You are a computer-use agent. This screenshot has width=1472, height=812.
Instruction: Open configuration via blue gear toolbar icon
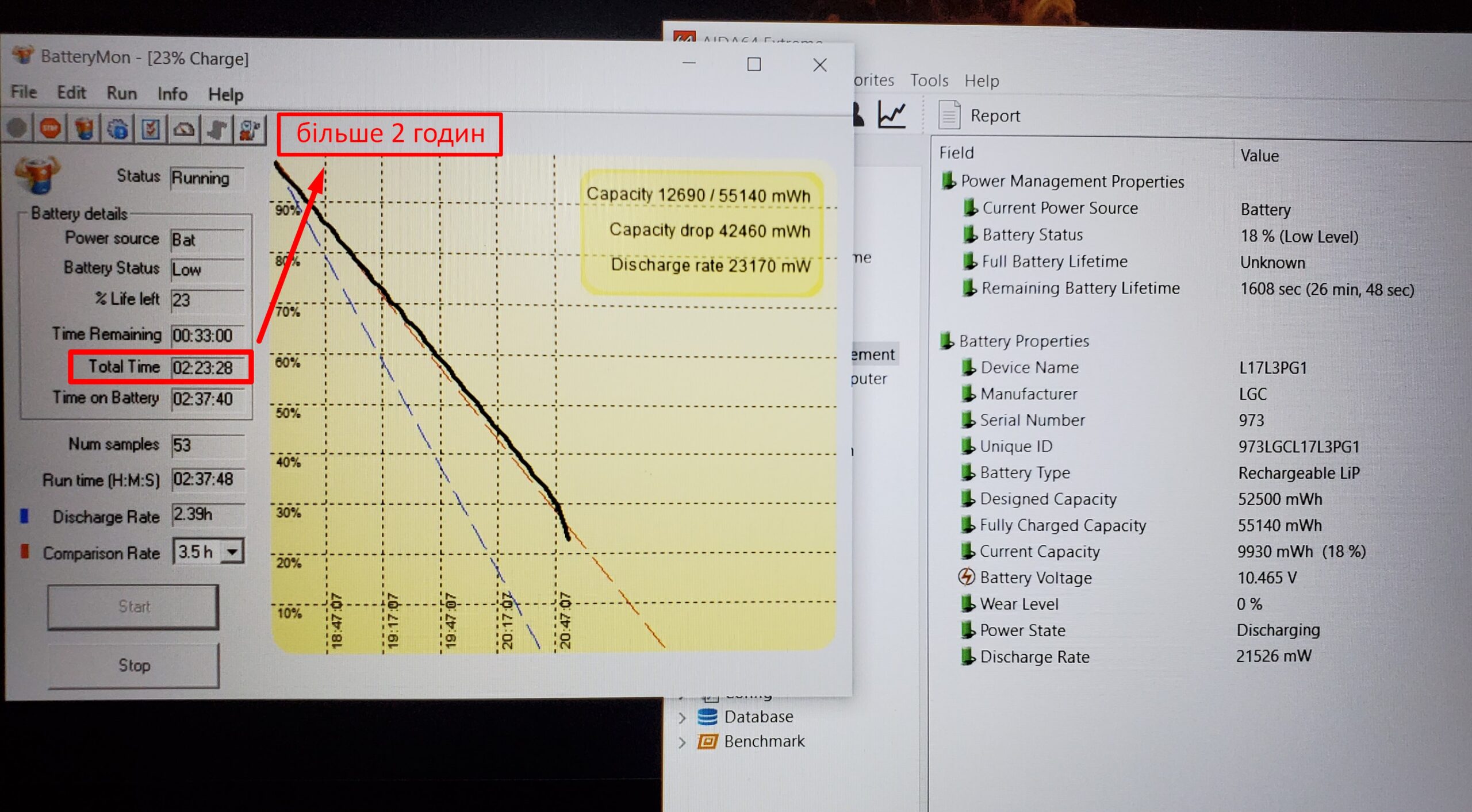pos(118,129)
